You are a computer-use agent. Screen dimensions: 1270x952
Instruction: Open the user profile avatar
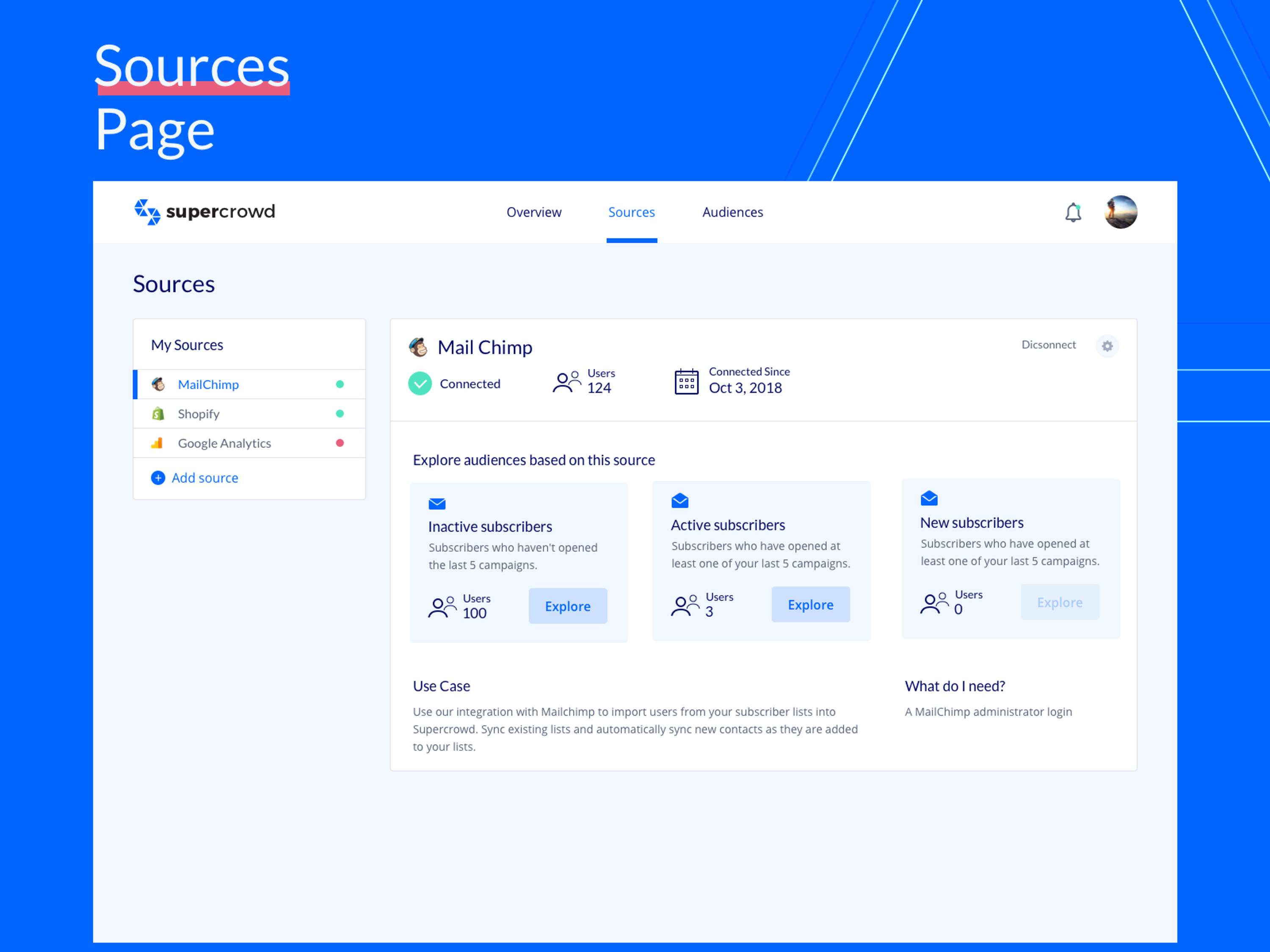(x=1121, y=212)
